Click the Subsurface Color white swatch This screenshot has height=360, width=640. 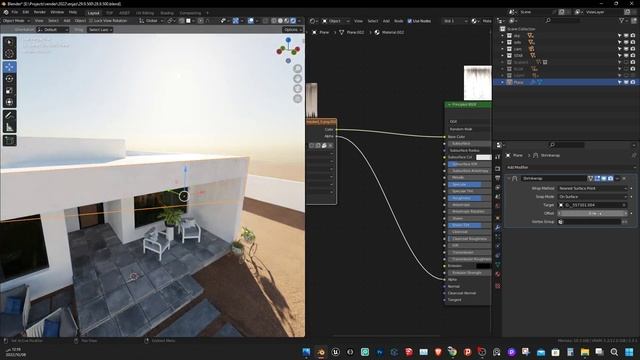click(483, 157)
